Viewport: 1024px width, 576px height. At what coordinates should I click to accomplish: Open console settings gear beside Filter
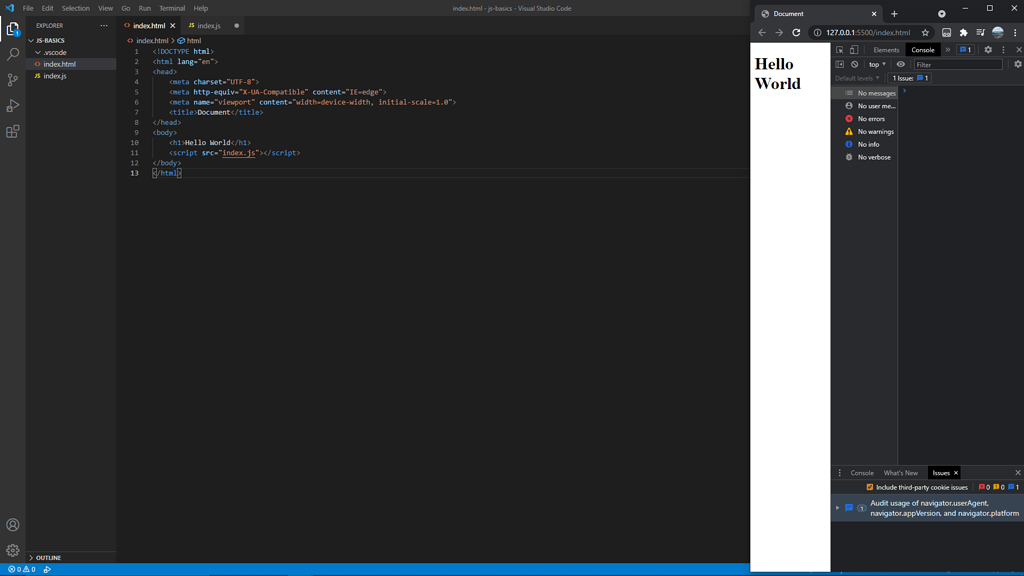pos(1017,64)
